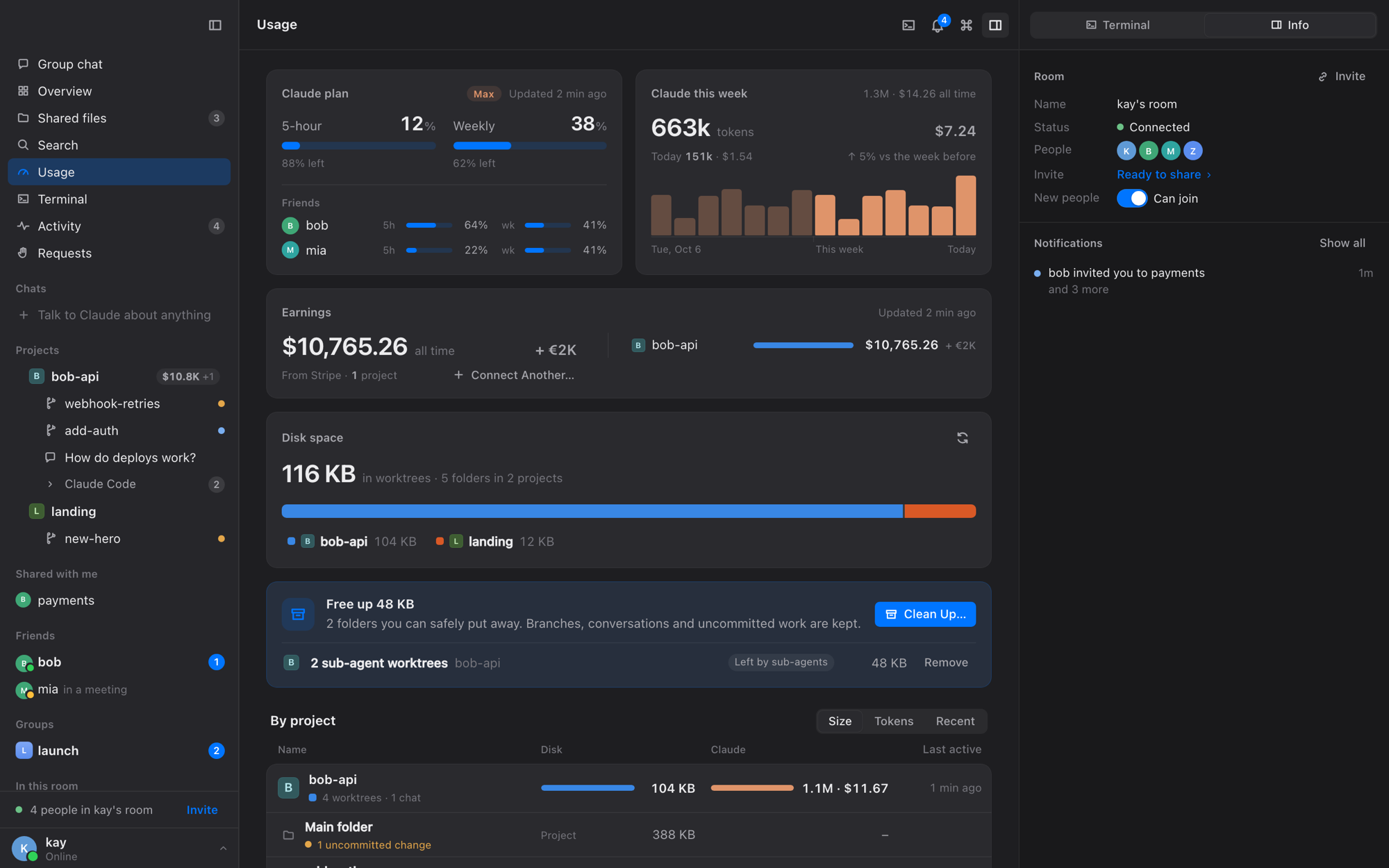Click the Shared files folder icon
The width and height of the screenshot is (1389, 868).
(x=23, y=118)
